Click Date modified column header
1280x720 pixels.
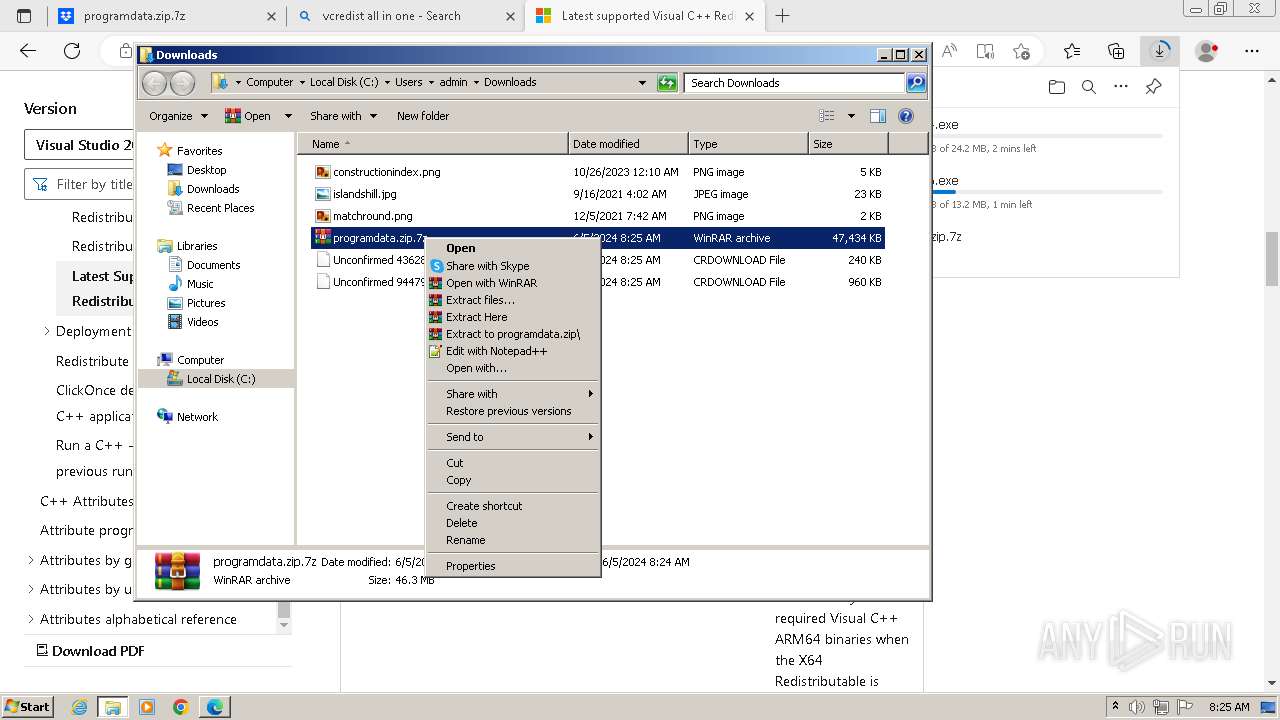[628, 144]
